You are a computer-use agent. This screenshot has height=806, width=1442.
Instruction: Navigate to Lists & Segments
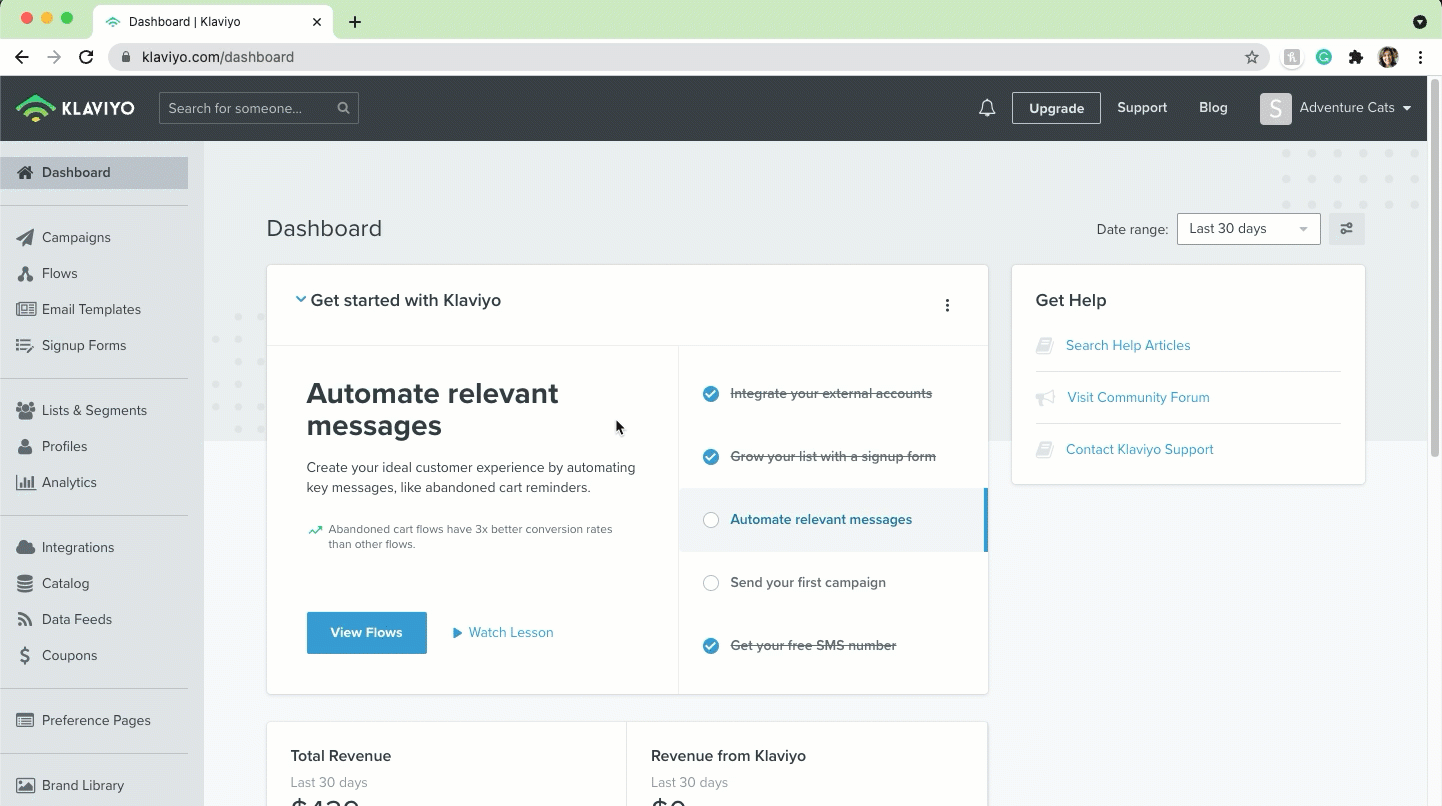[94, 410]
